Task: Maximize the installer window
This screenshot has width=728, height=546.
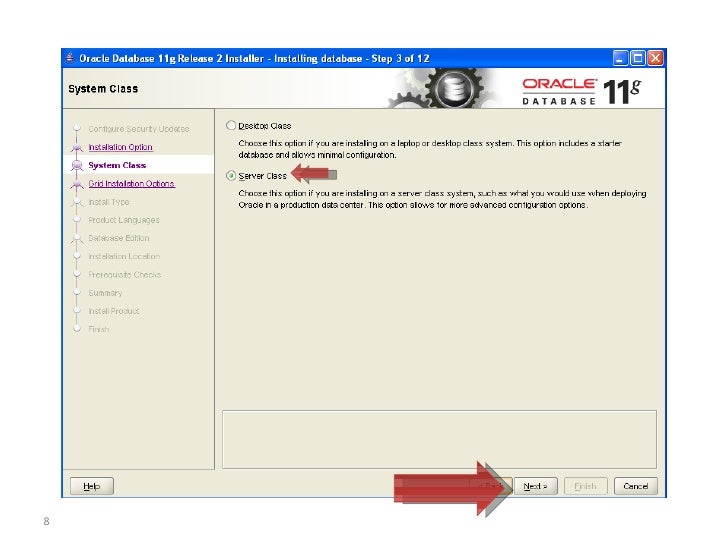Action: [x=638, y=58]
